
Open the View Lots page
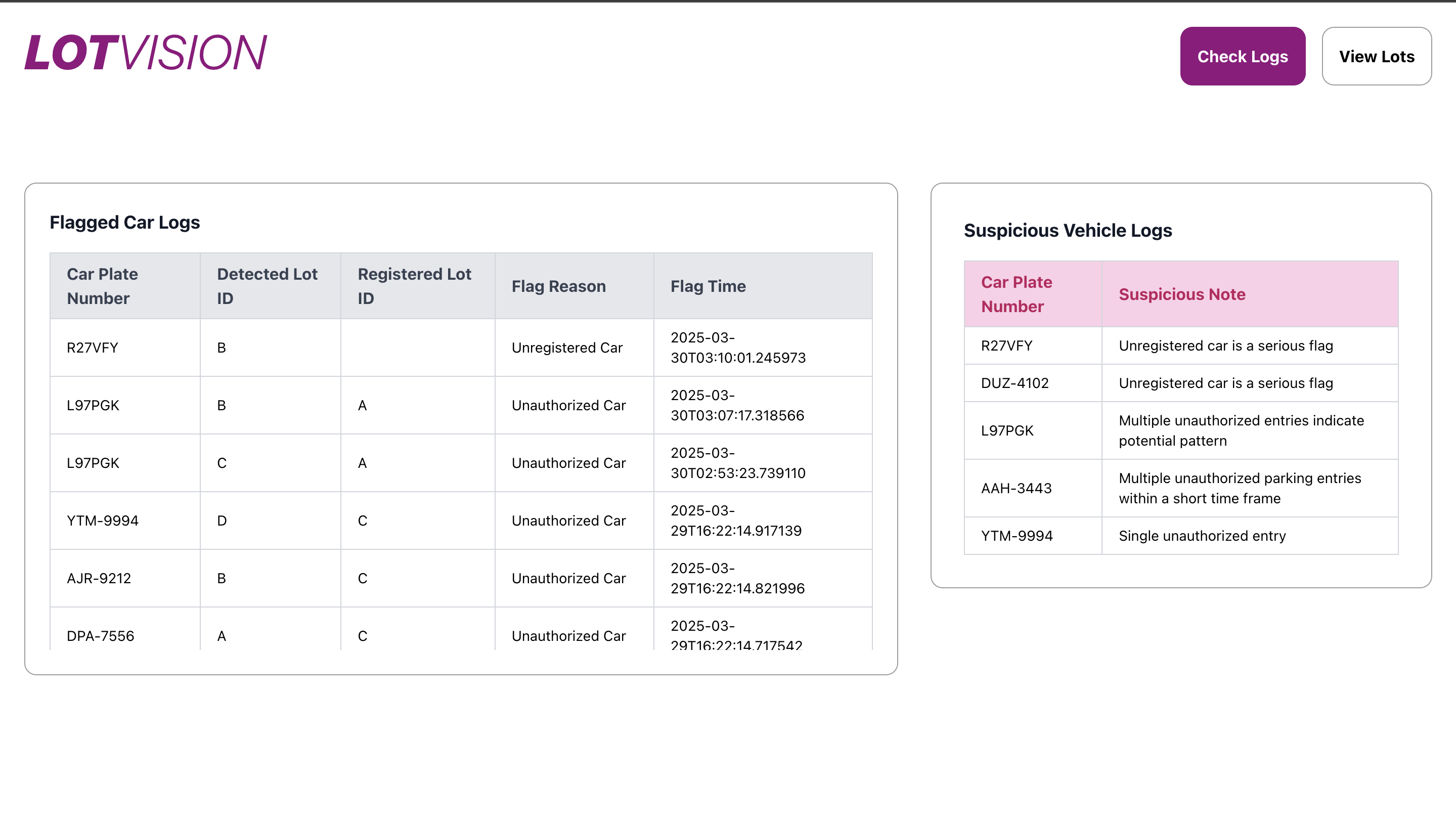point(1376,56)
